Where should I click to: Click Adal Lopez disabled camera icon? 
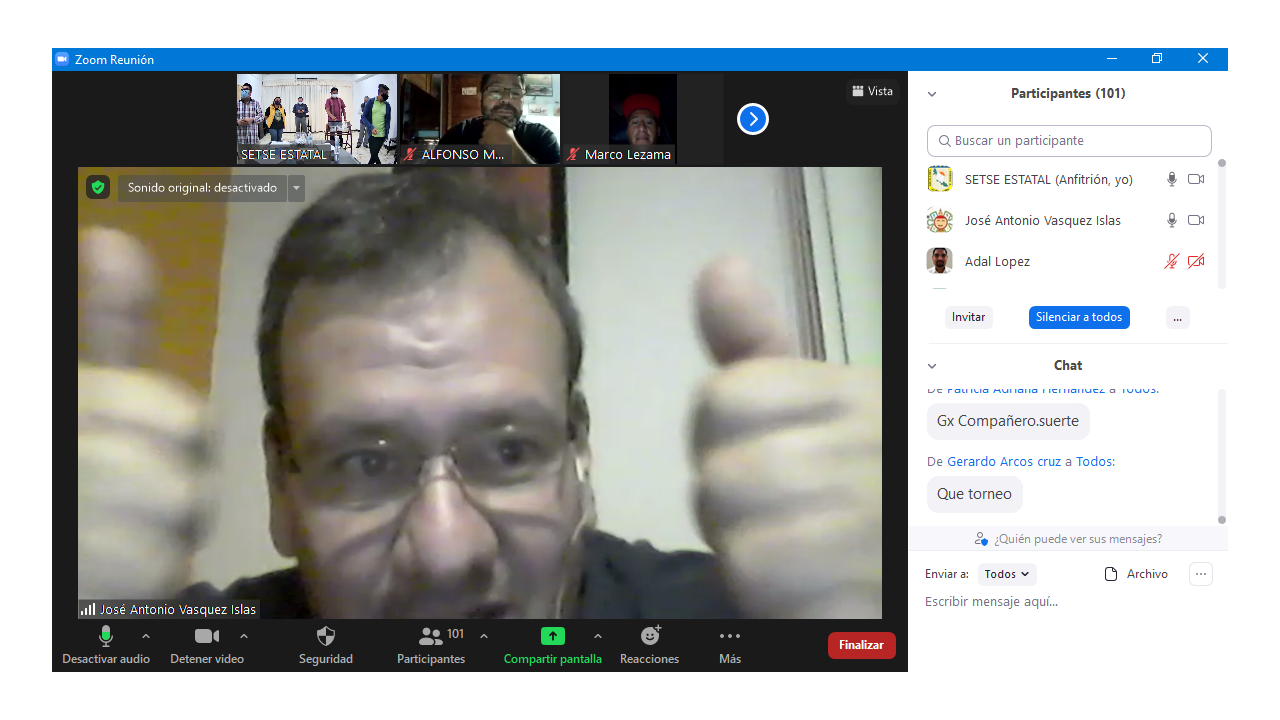[1196, 261]
